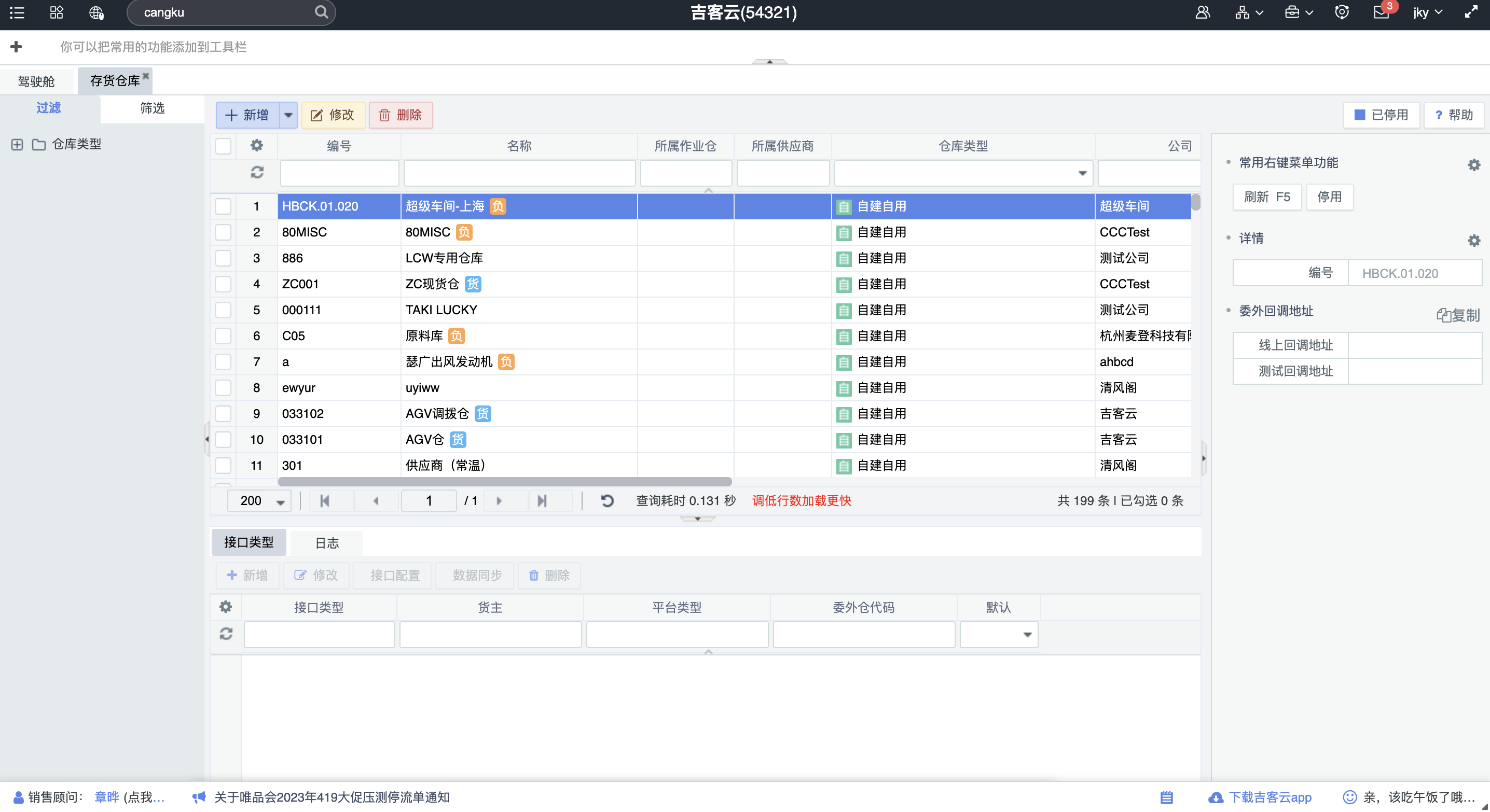The image size is (1490, 812).
Task: Go to previous page of results
Action: pos(376,500)
